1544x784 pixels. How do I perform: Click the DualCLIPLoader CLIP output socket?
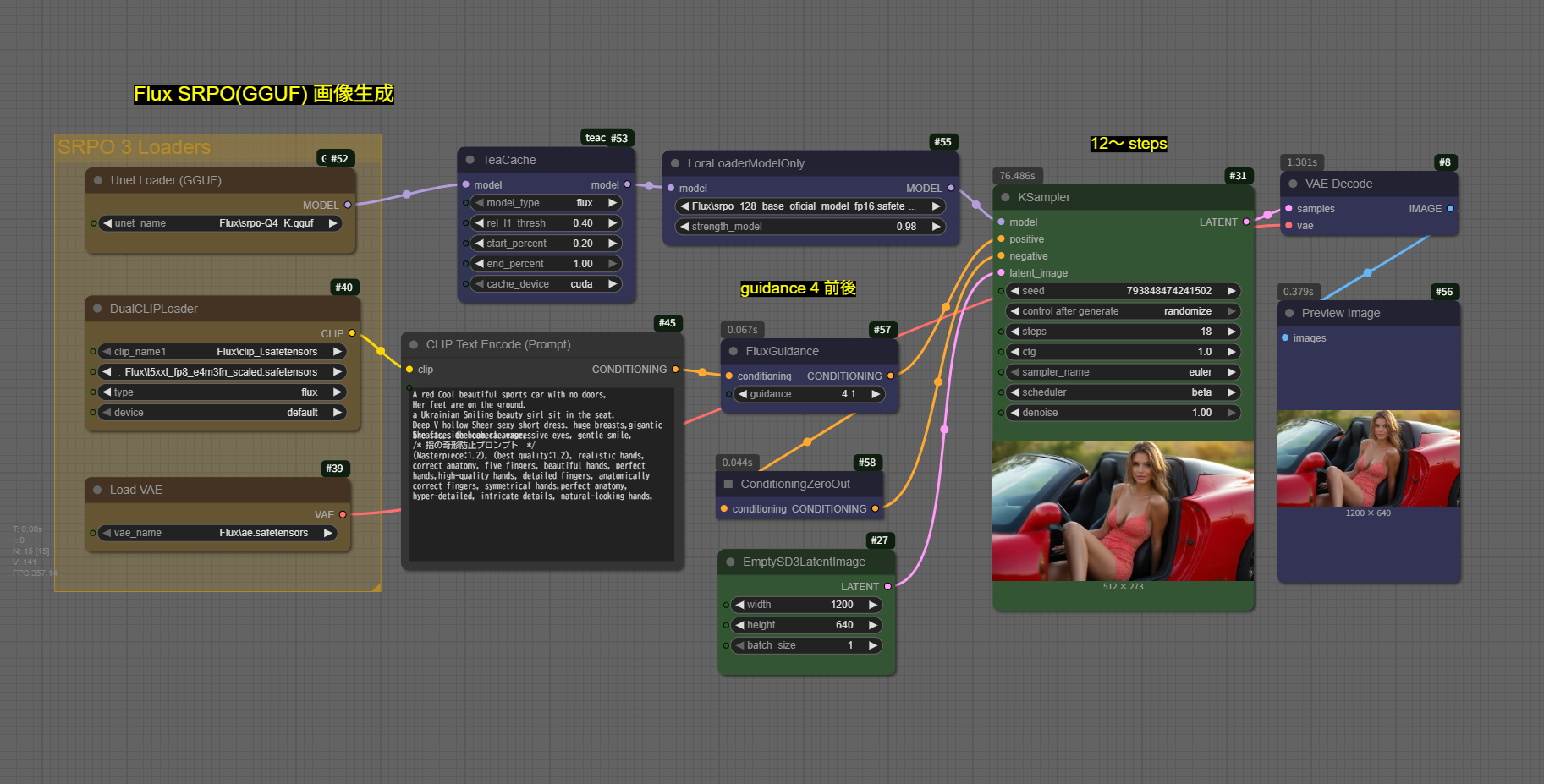(352, 333)
